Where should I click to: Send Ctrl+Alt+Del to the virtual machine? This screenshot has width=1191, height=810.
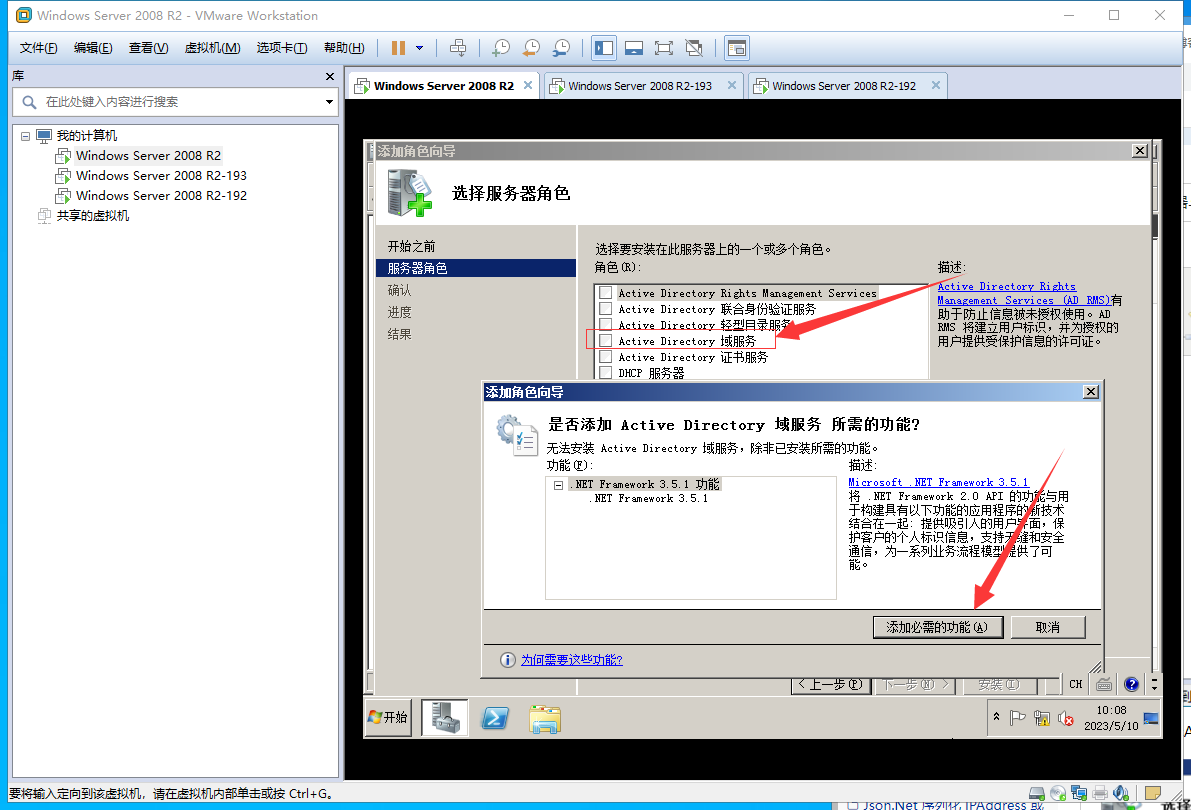(x=458, y=48)
